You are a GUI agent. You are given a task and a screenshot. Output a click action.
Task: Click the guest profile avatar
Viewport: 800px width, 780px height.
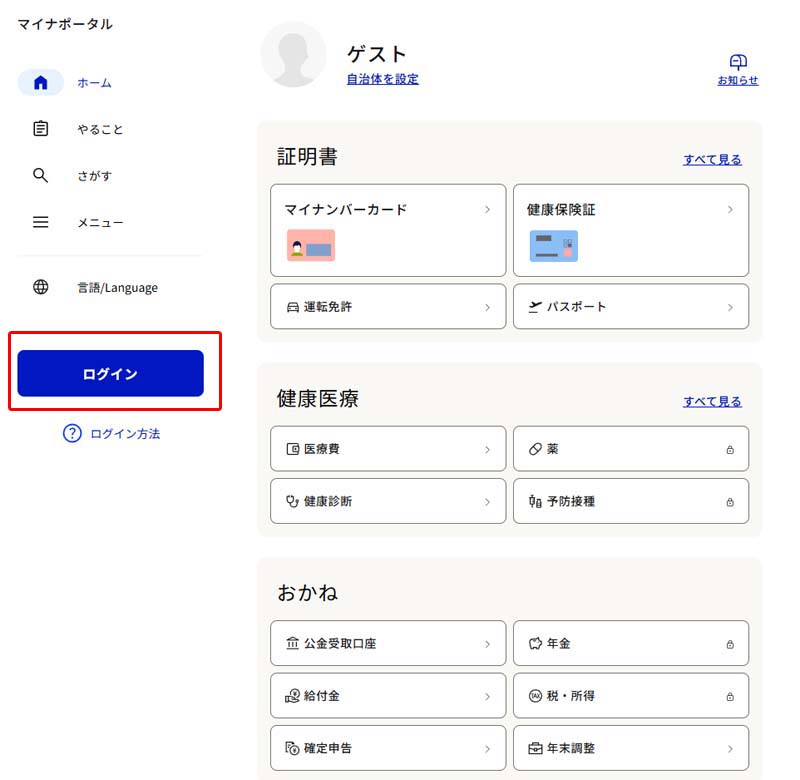(293, 55)
